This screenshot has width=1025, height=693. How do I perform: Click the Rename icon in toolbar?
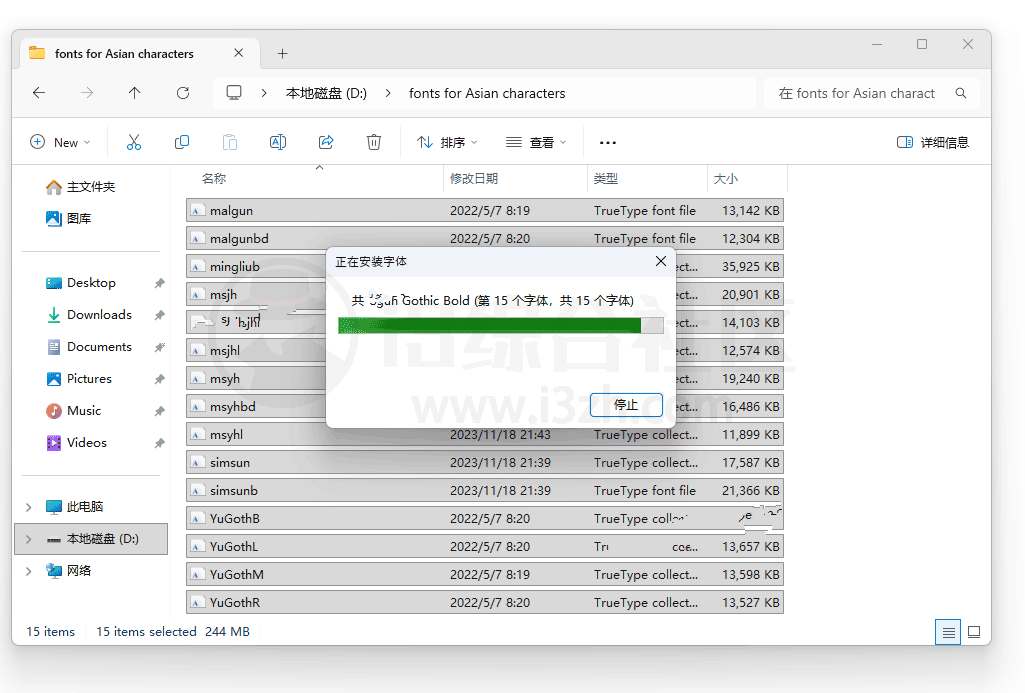point(278,142)
